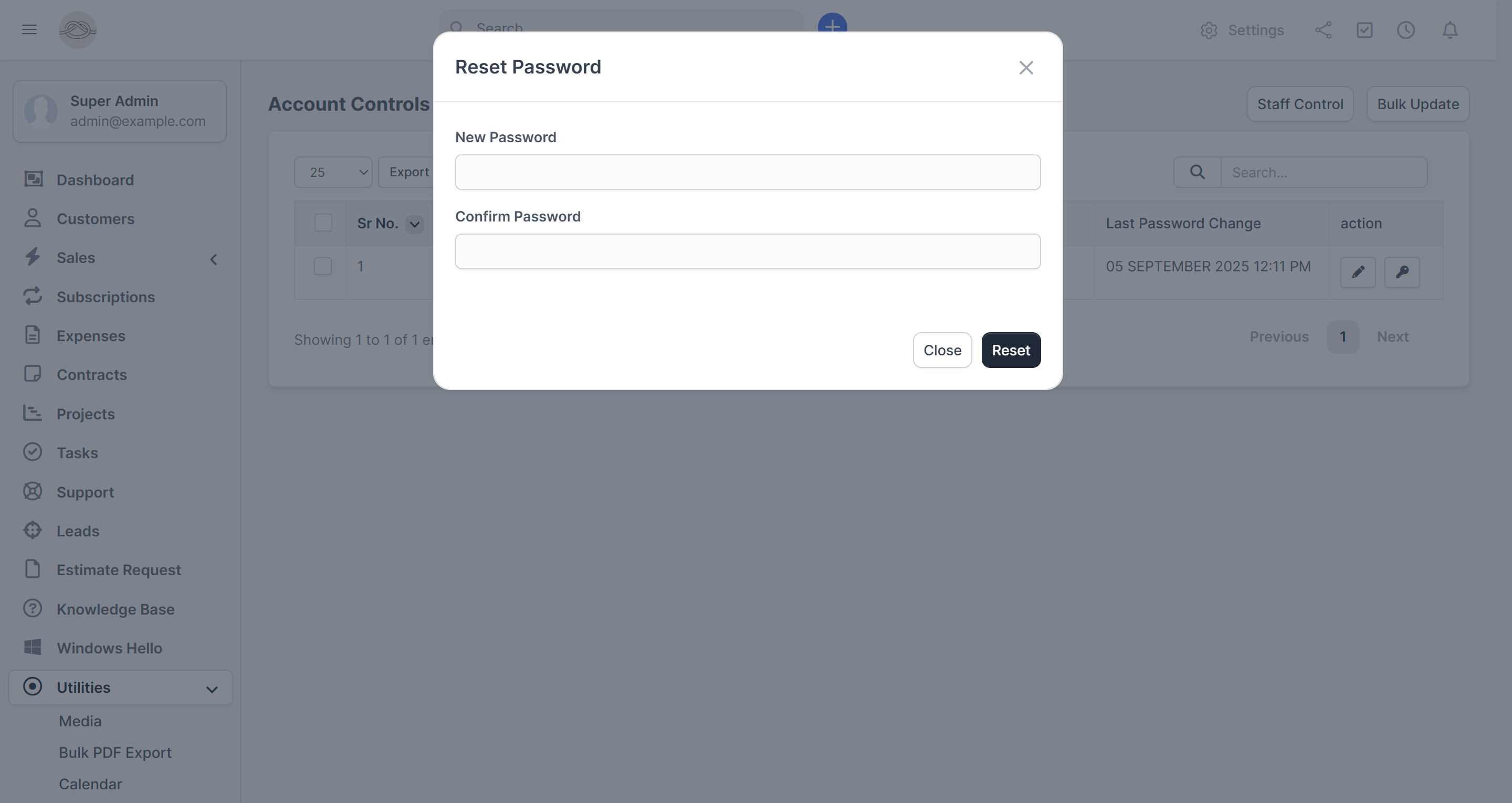Image resolution: width=1512 pixels, height=803 pixels.
Task: Open the notifications bell icon
Action: point(1449,30)
